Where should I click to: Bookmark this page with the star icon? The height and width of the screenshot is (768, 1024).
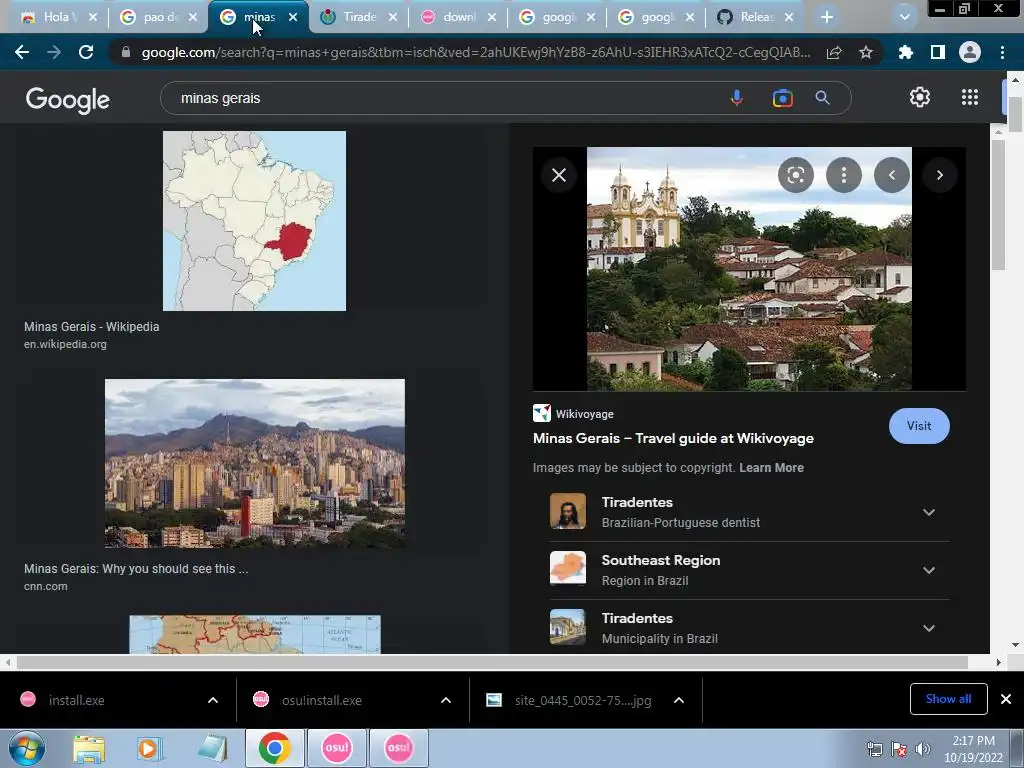[866, 52]
